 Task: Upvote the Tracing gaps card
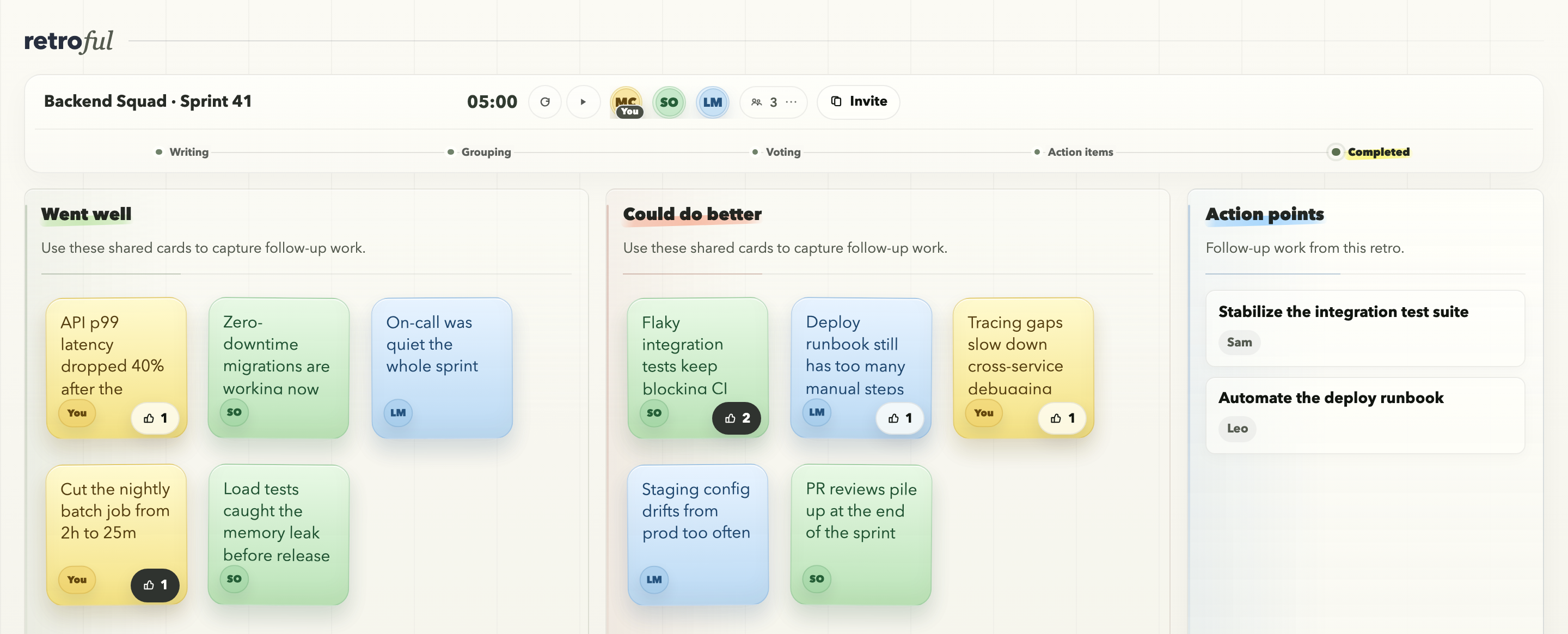coord(1062,418)
